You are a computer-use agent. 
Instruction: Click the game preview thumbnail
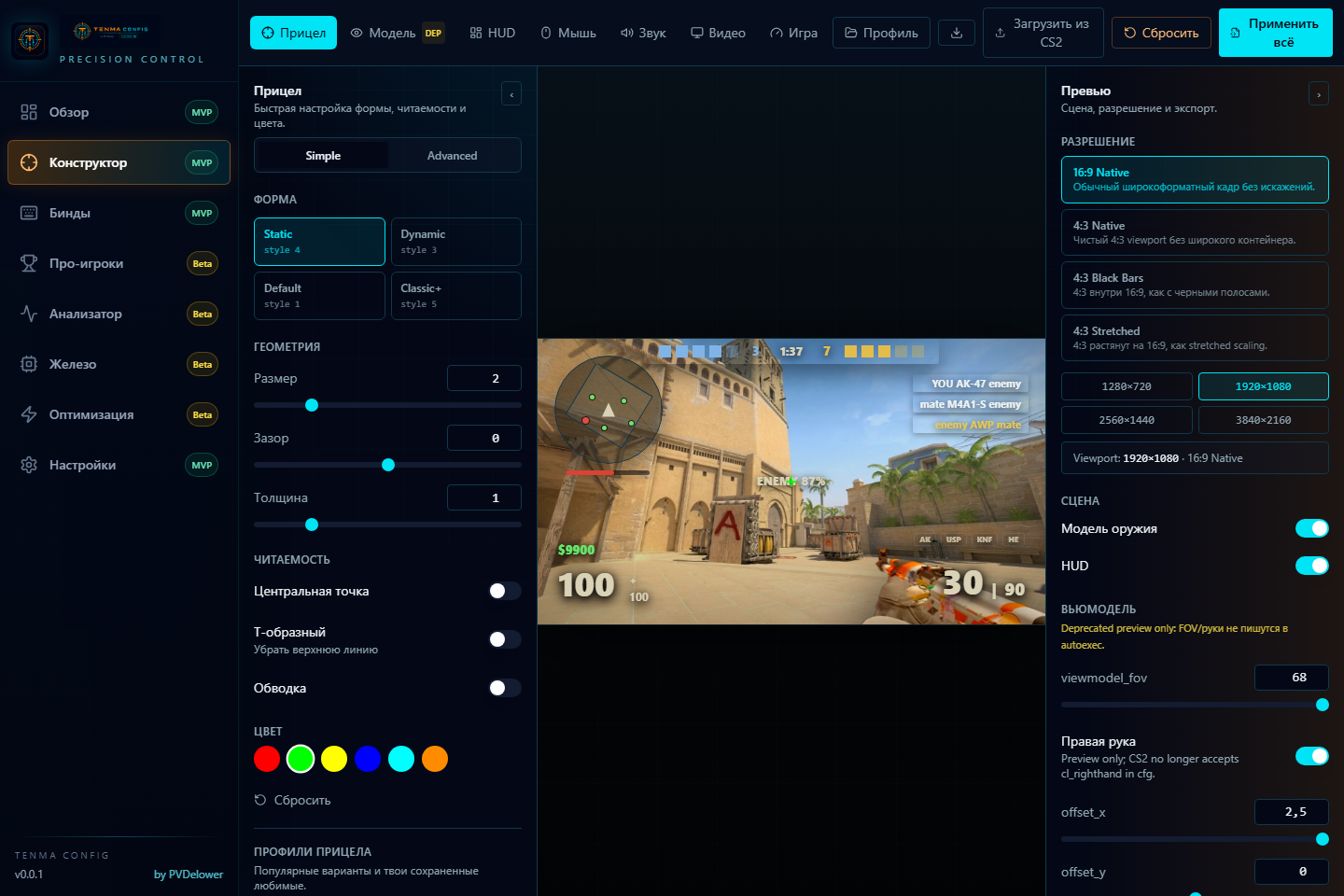pyautogui.click(x=791, y=482)
